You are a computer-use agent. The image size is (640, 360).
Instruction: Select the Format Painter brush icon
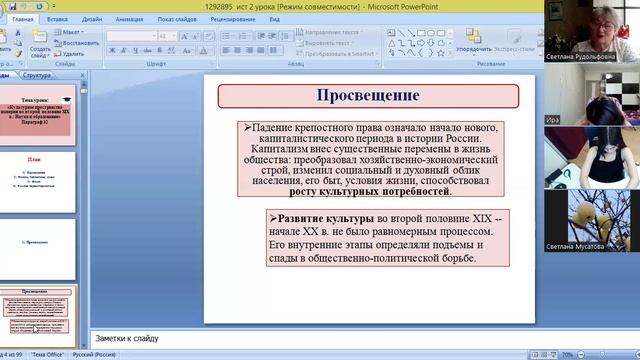(x=18, y=53)
